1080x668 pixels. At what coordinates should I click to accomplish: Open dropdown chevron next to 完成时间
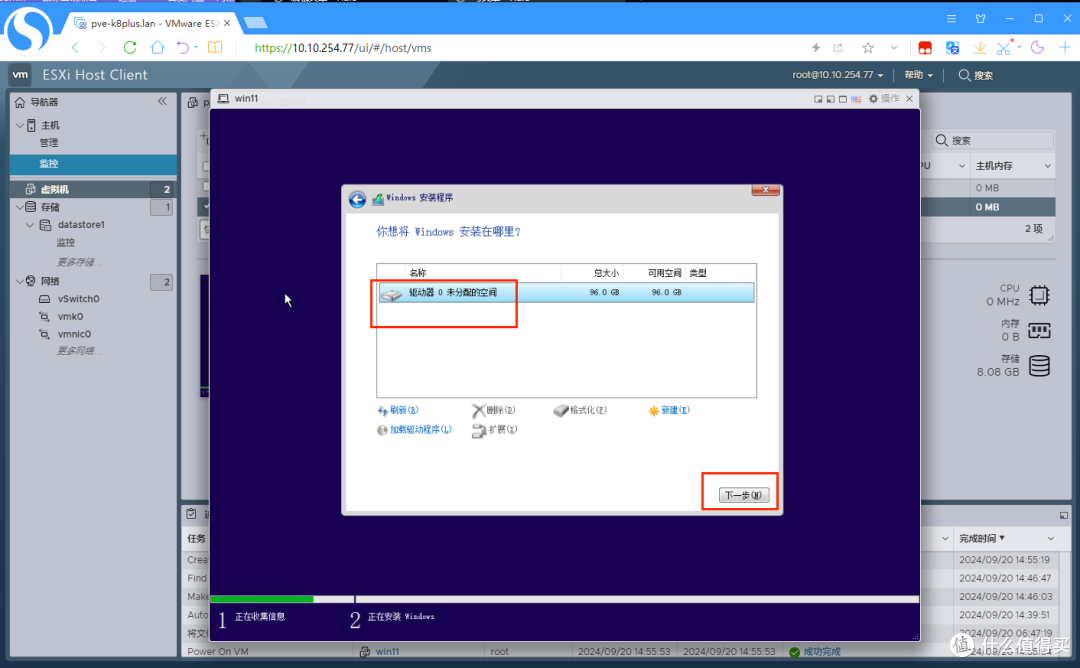pos(1050,539)
